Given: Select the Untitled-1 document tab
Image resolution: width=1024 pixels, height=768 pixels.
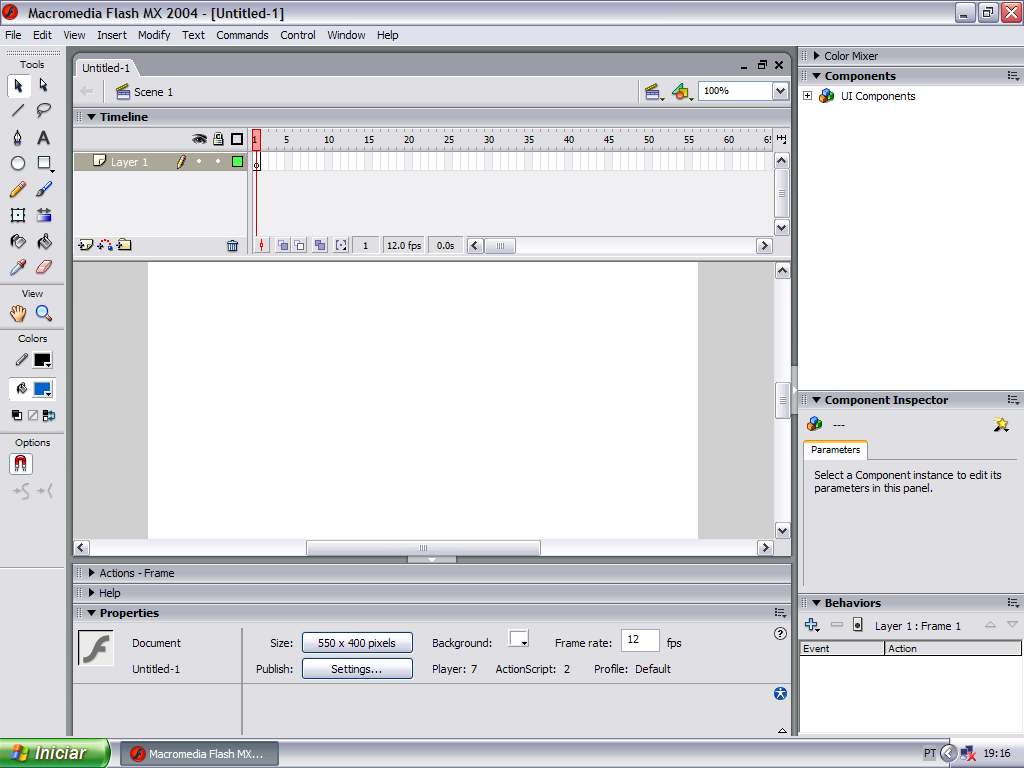Looking at the screenshot, I should pyautogui.click(x=106, y=68).
